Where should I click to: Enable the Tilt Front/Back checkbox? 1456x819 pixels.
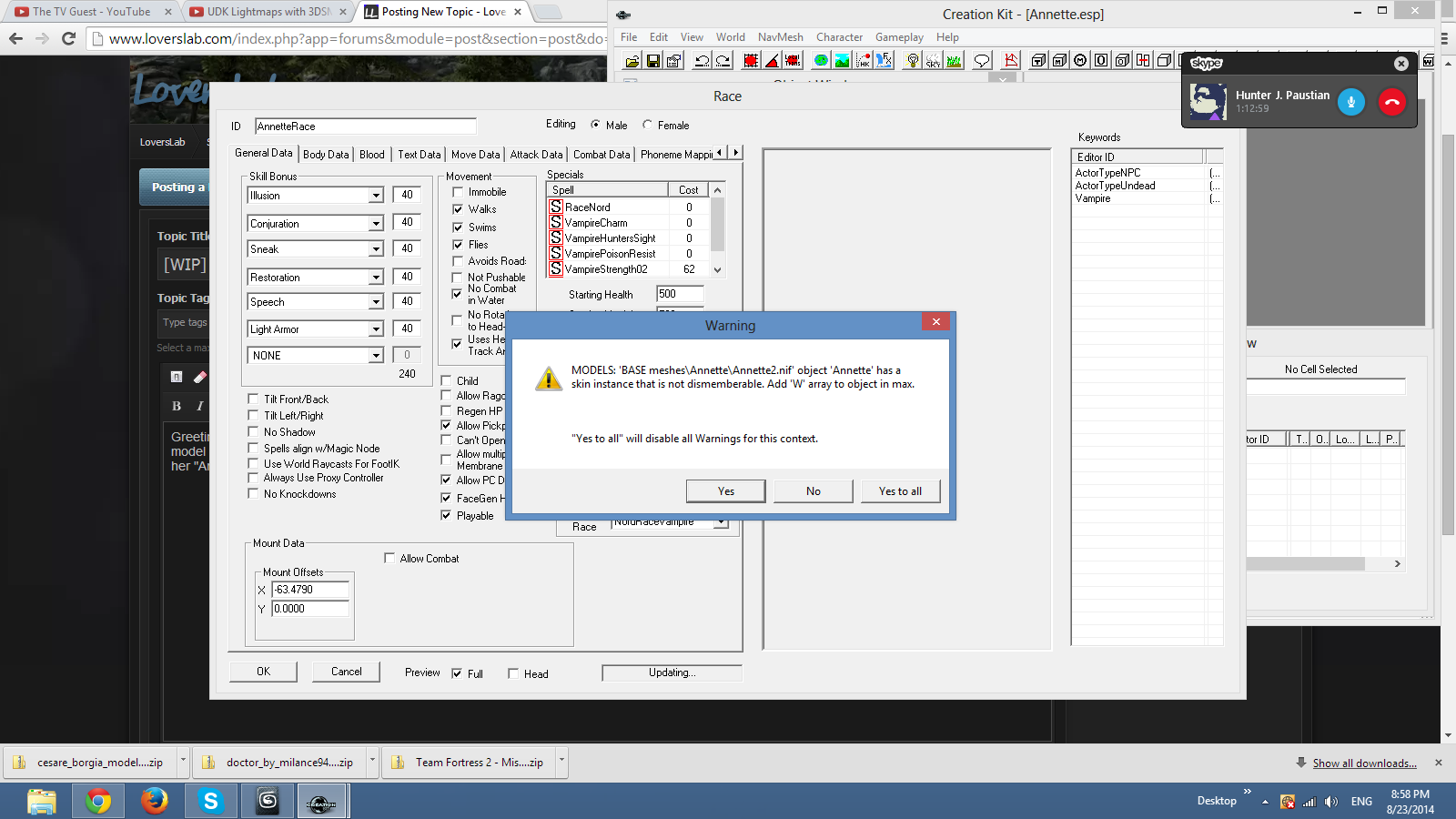(253, 399)
